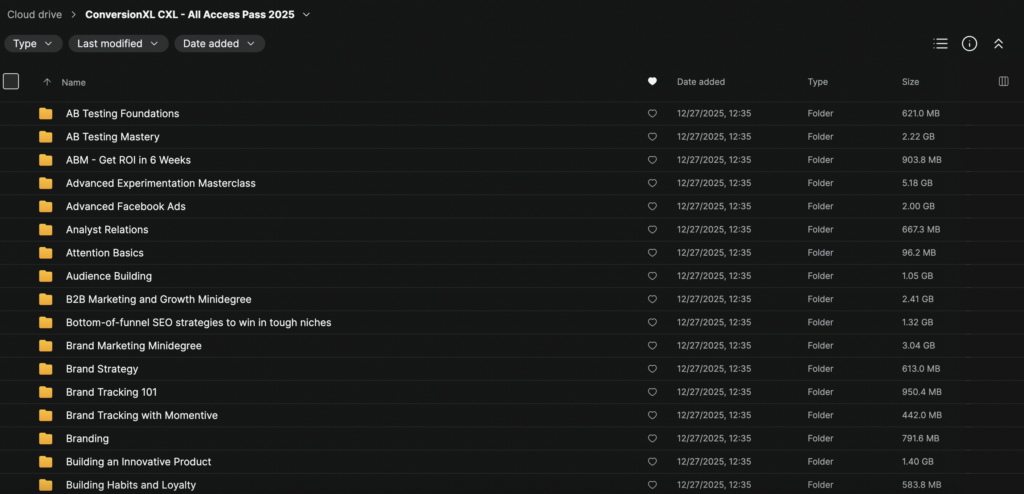The image size is (1024, 494).
Task: Sort by the Size column header
Action: click(x=910, y=82)
